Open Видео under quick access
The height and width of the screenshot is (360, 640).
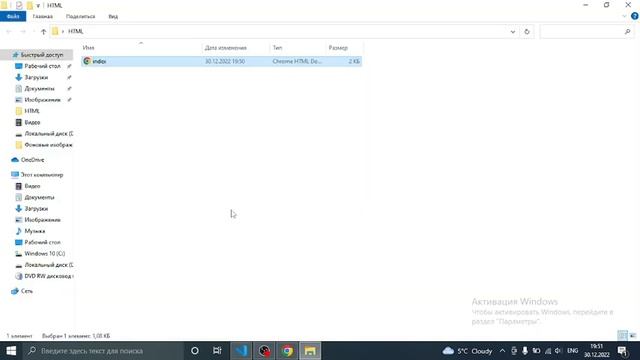(32, 122)
